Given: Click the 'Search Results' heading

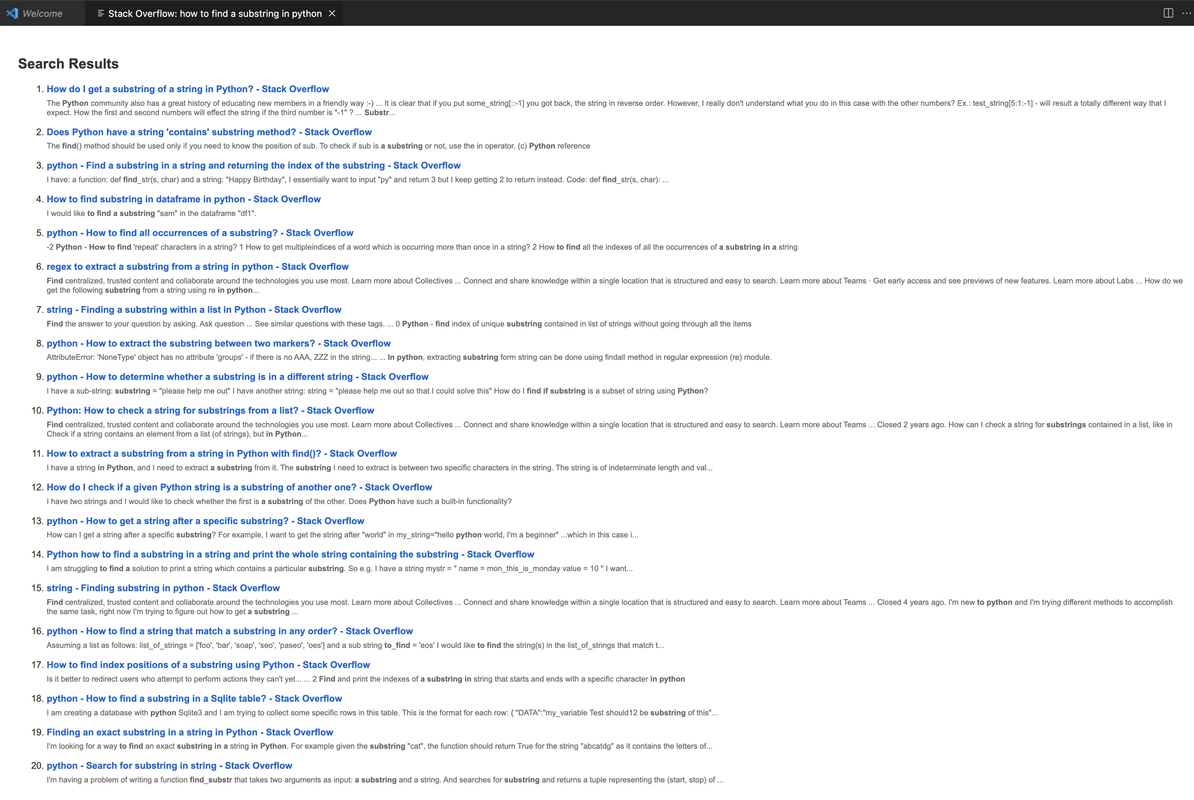Looking at the screenshot, I should [x=69, y=64].
